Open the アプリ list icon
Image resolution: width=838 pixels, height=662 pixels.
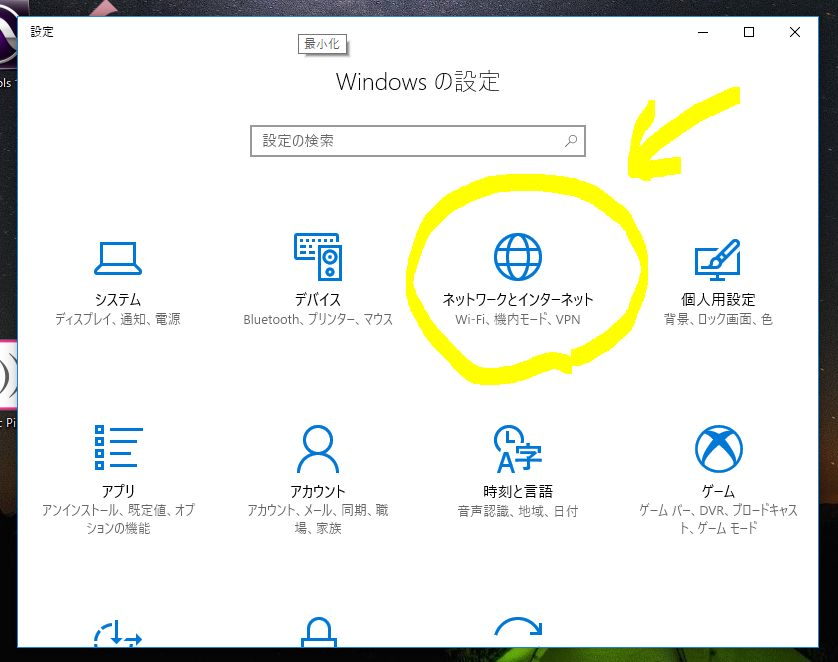point(118,448)
